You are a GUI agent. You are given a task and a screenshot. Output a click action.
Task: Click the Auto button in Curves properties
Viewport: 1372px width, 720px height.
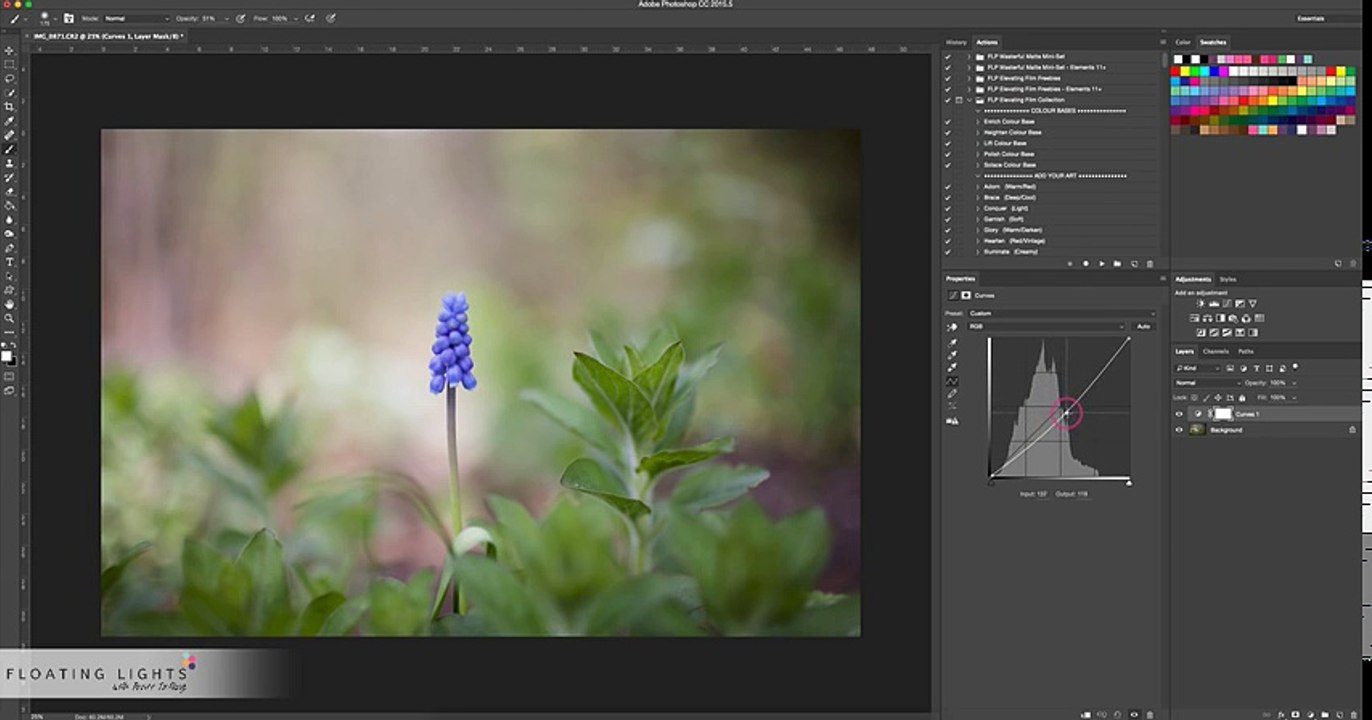point(1143,327)
